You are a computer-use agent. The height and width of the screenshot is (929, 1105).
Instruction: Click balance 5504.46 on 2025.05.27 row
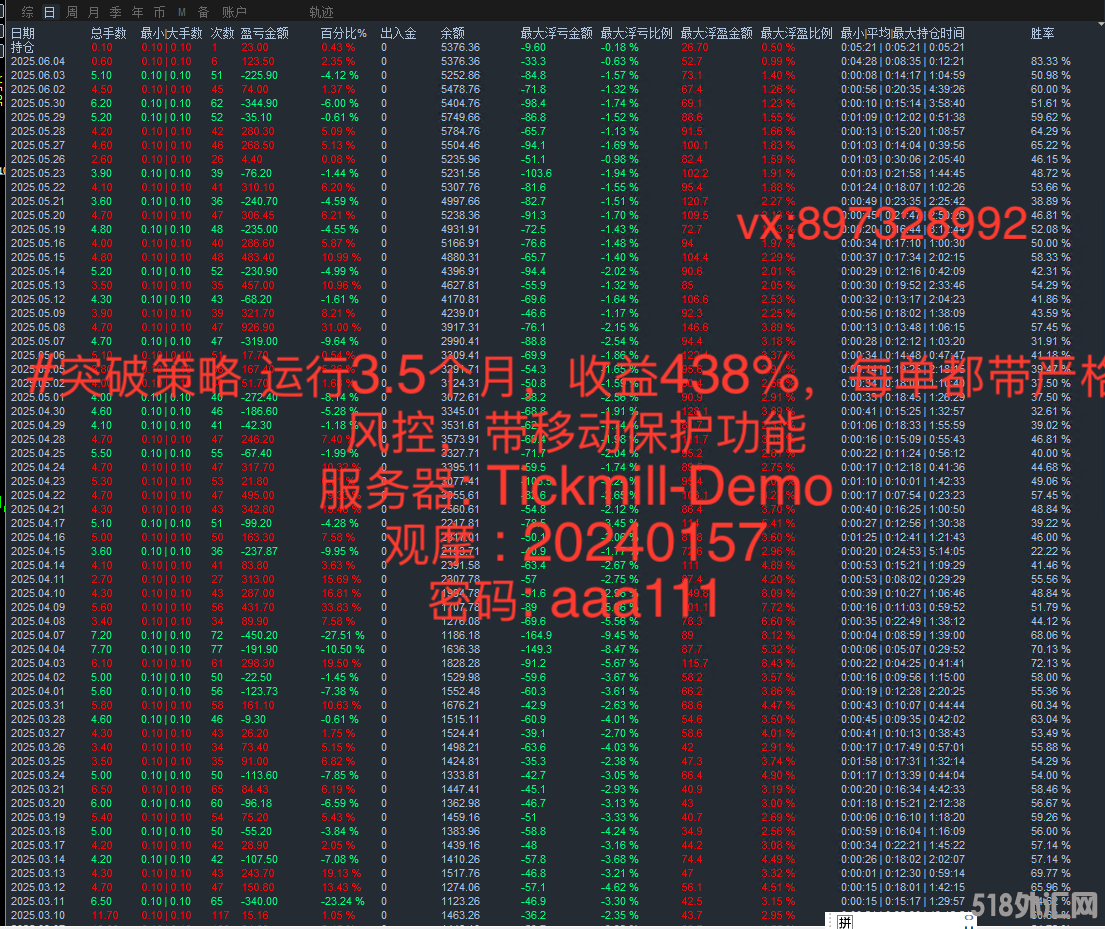(460, 145)
